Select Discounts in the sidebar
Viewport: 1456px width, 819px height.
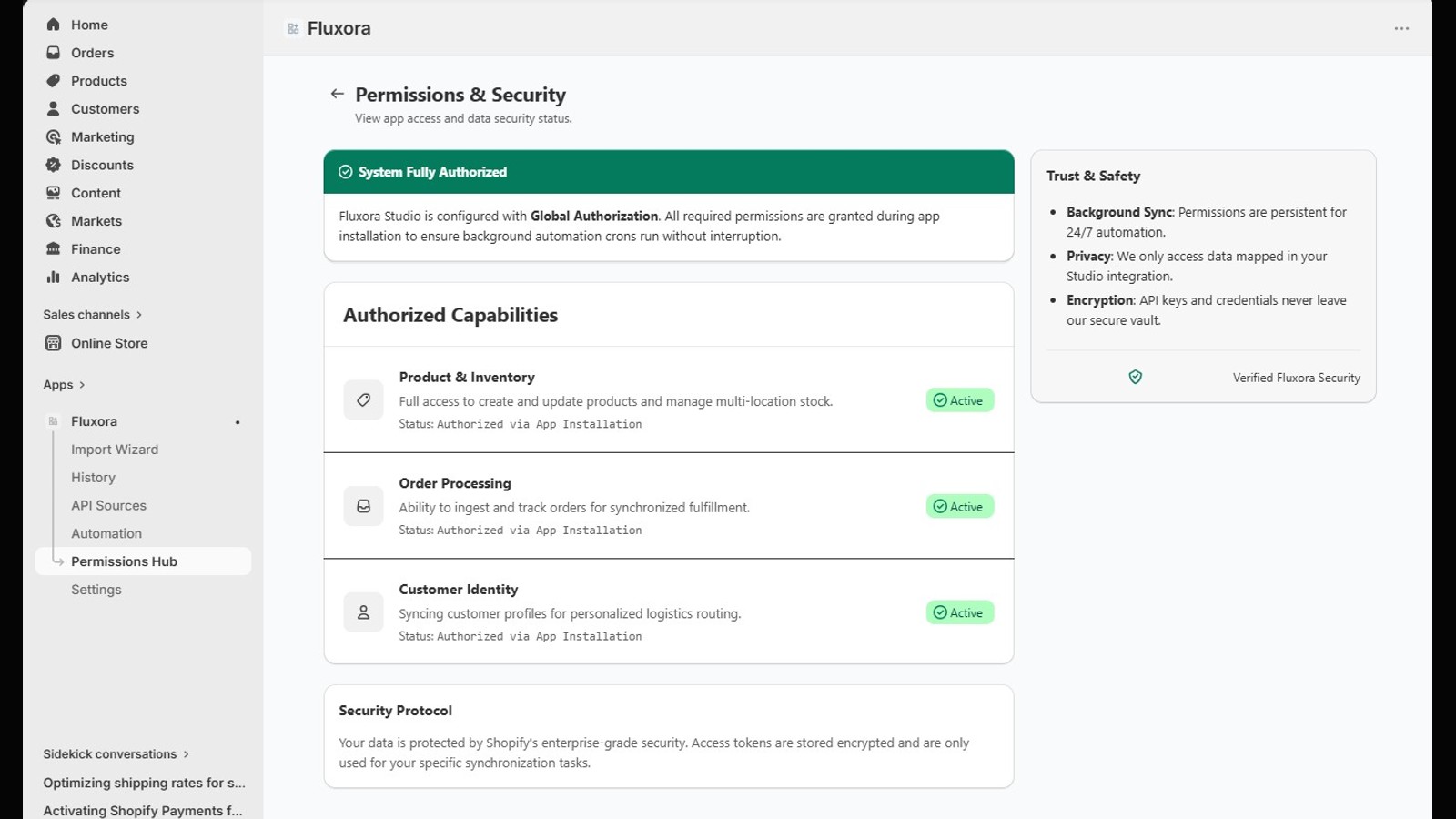(102, 165)
